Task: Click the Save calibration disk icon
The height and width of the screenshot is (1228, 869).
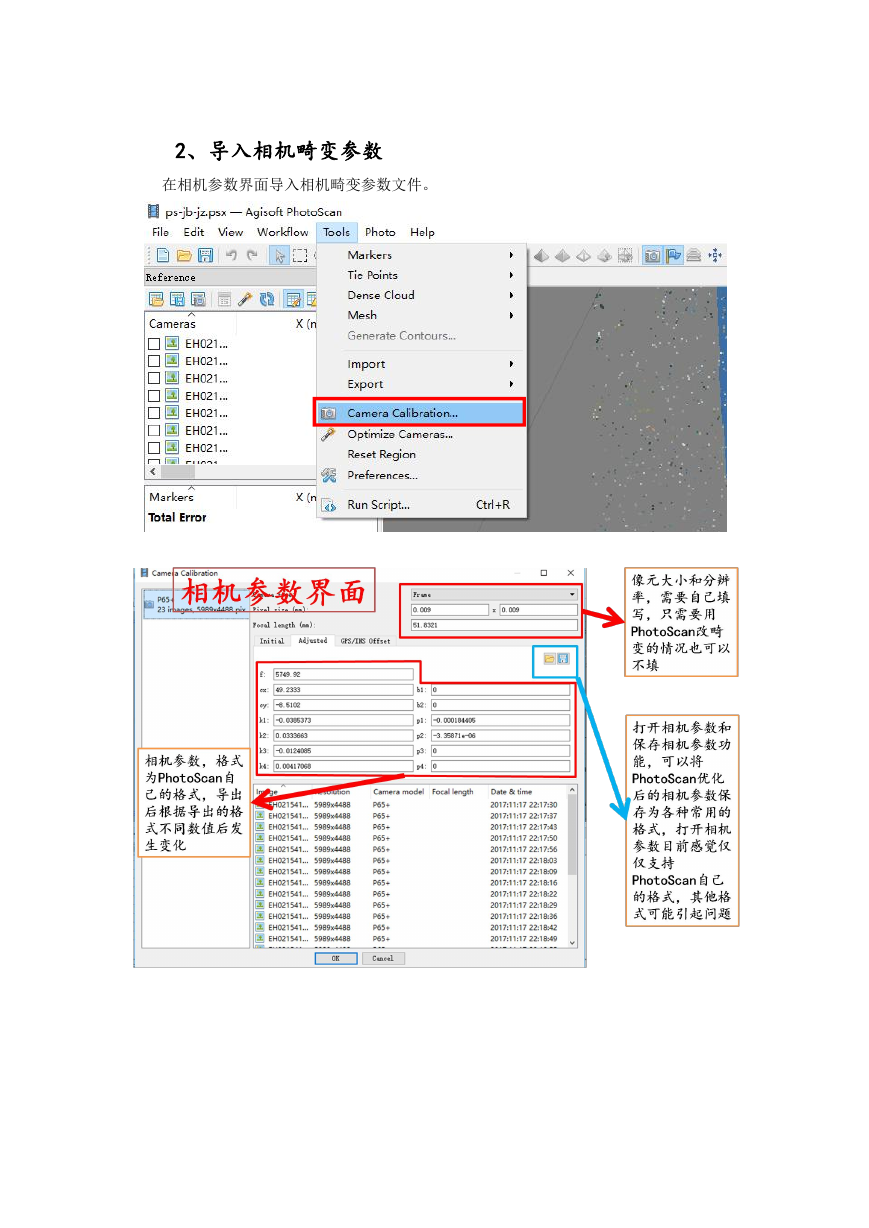Action: pos(563,659)
